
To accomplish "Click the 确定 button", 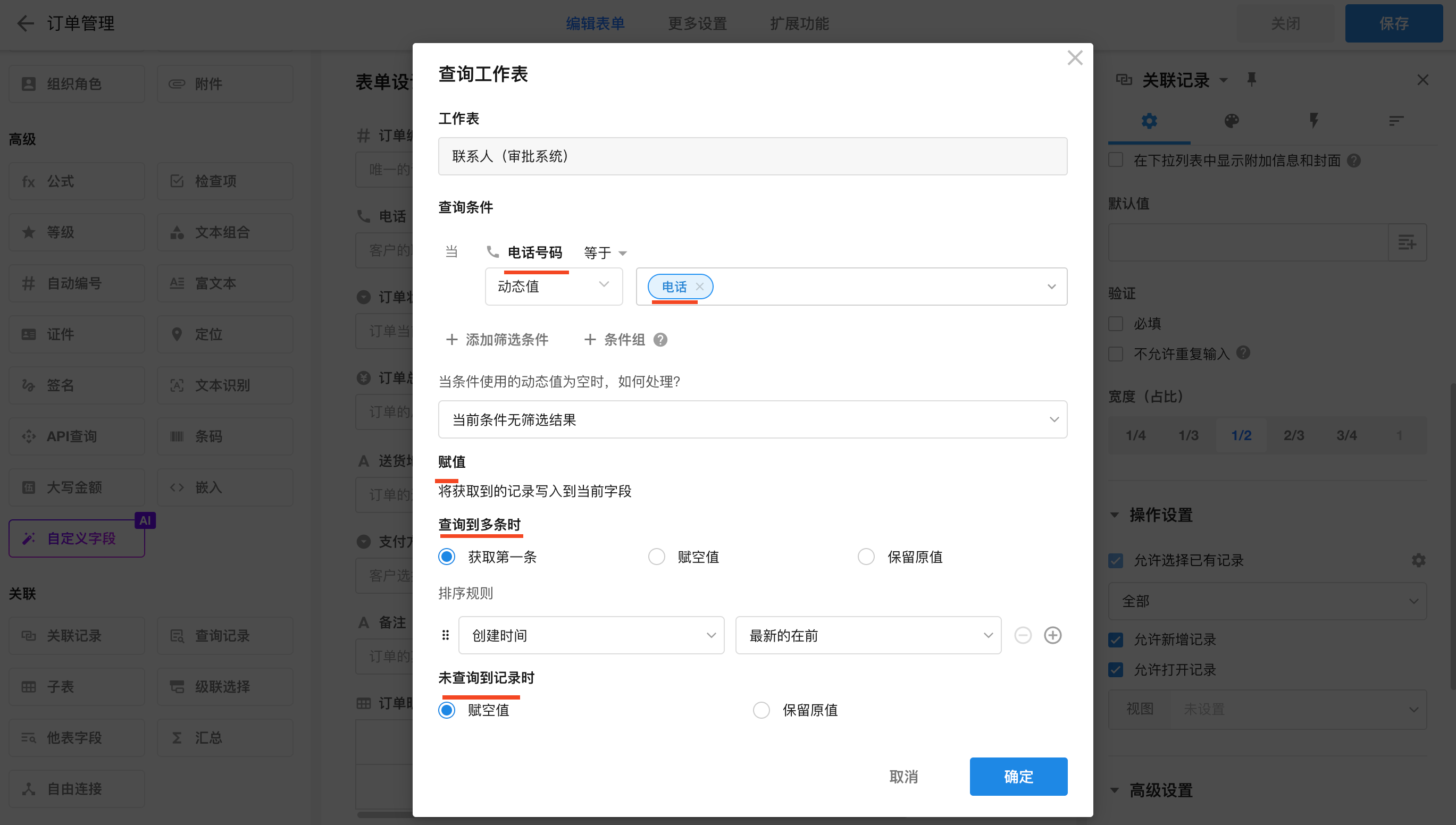I will tap(1018, 776).
